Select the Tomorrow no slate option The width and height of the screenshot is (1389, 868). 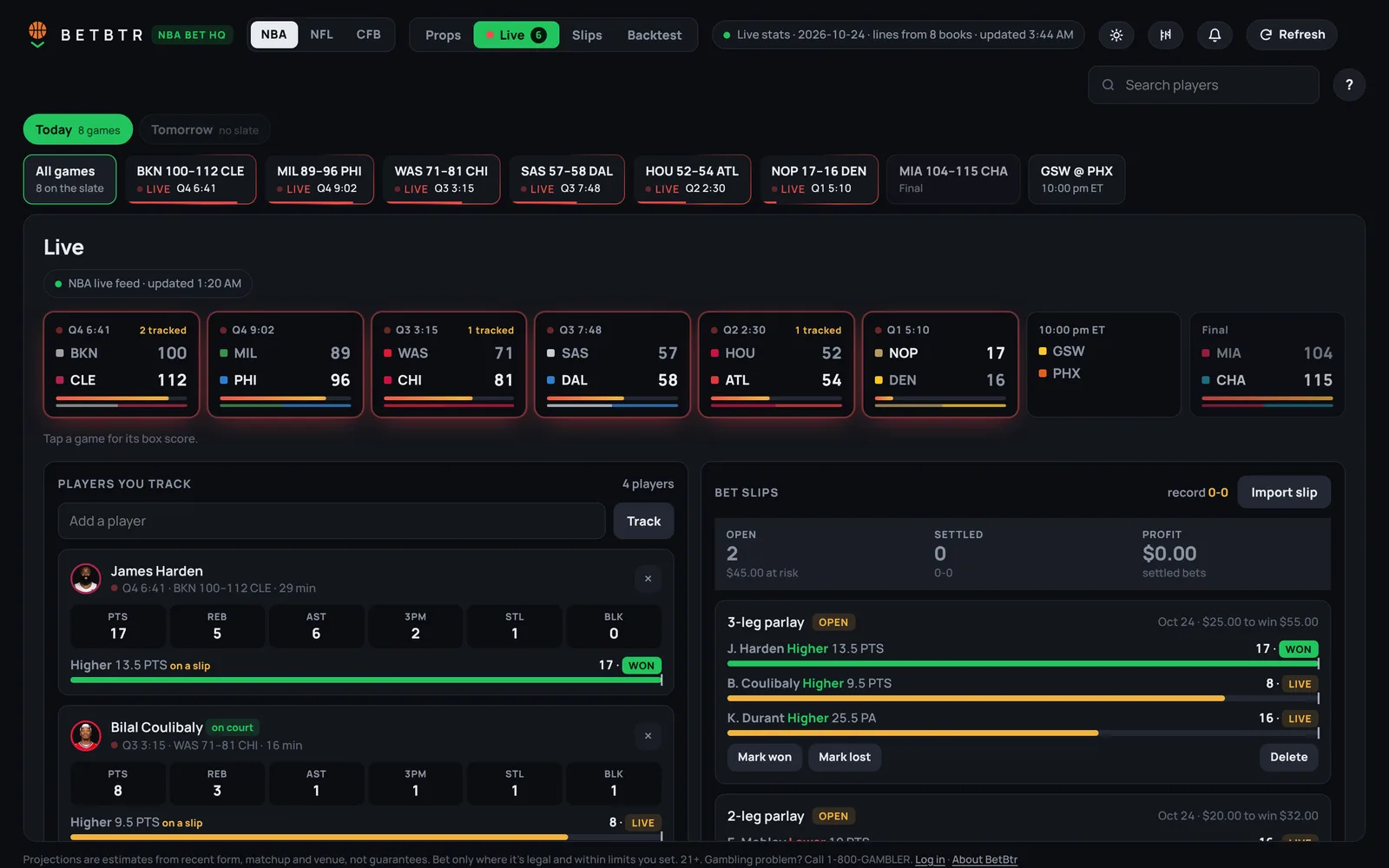pyautogui.click(x=205, y=129)
